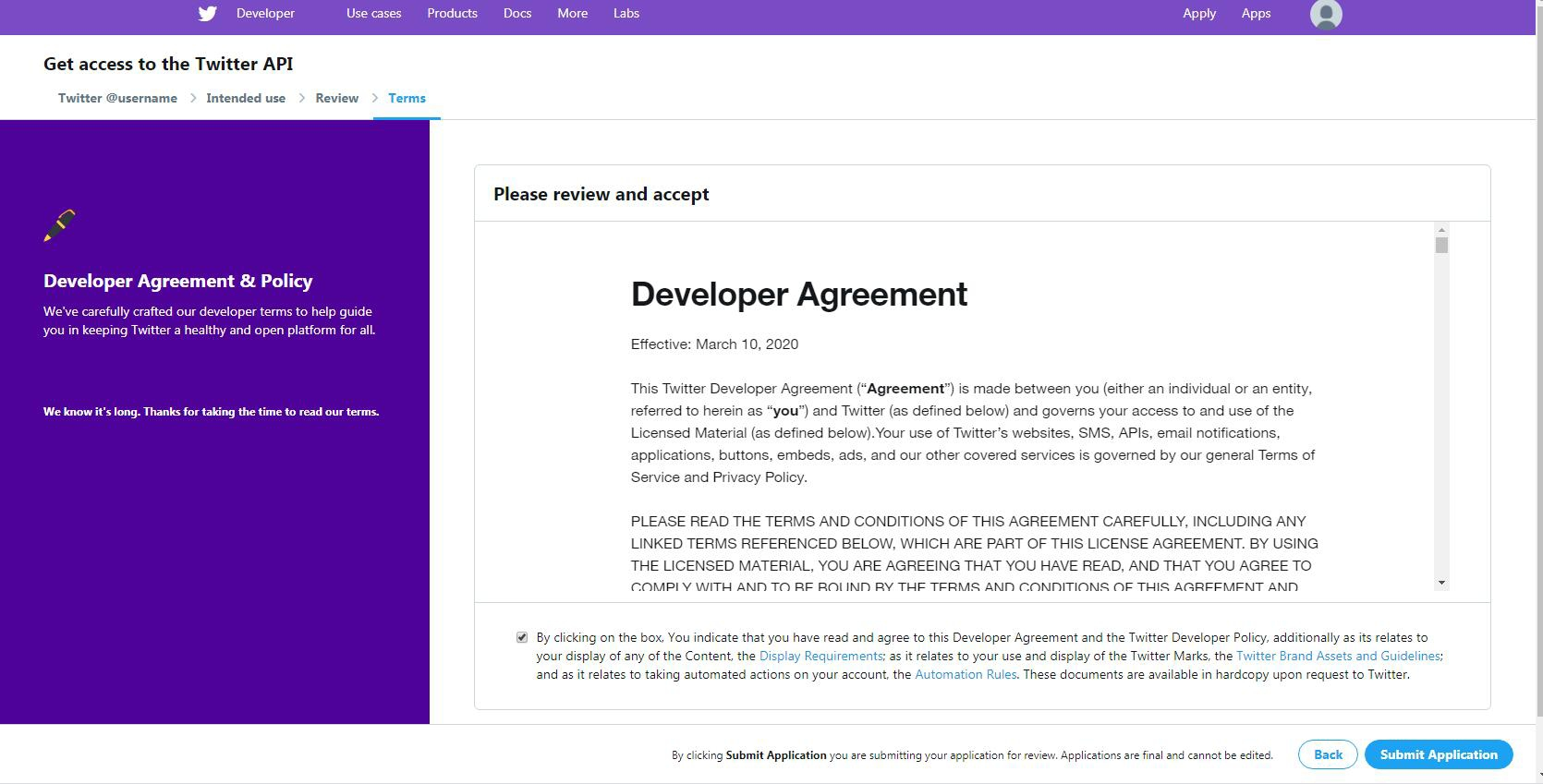Click the 'Developer Agreement & Policy' sidebar heading

tap(178, 281)
